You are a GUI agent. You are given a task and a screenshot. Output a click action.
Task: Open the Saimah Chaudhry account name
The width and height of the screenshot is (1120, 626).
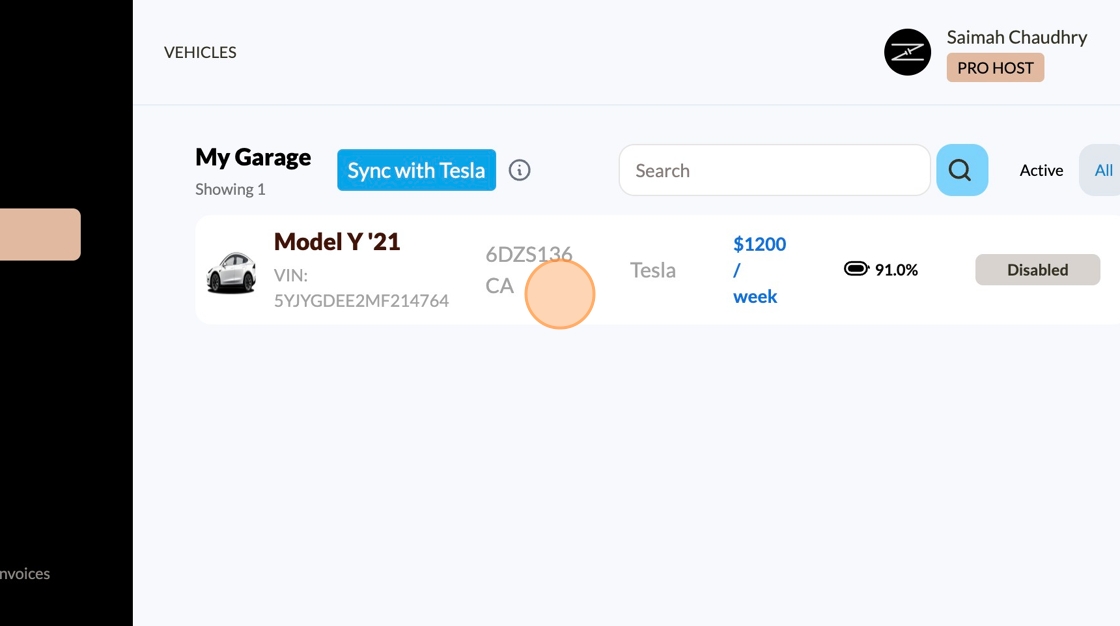point(1016,37)
